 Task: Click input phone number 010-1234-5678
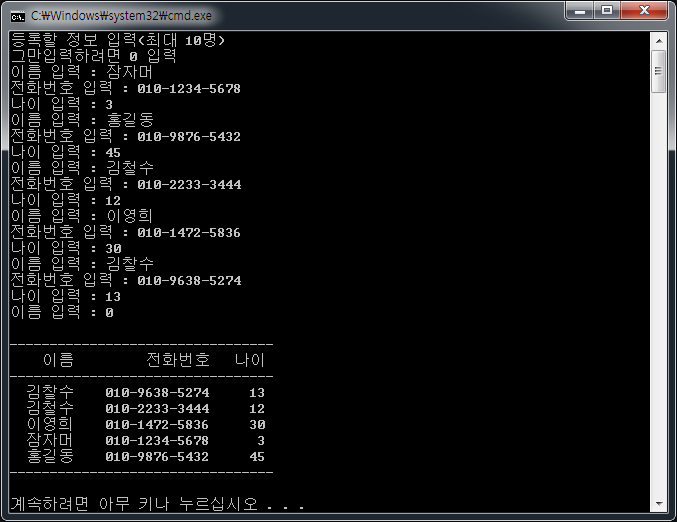pyautogui.click(x=189, y=89)
